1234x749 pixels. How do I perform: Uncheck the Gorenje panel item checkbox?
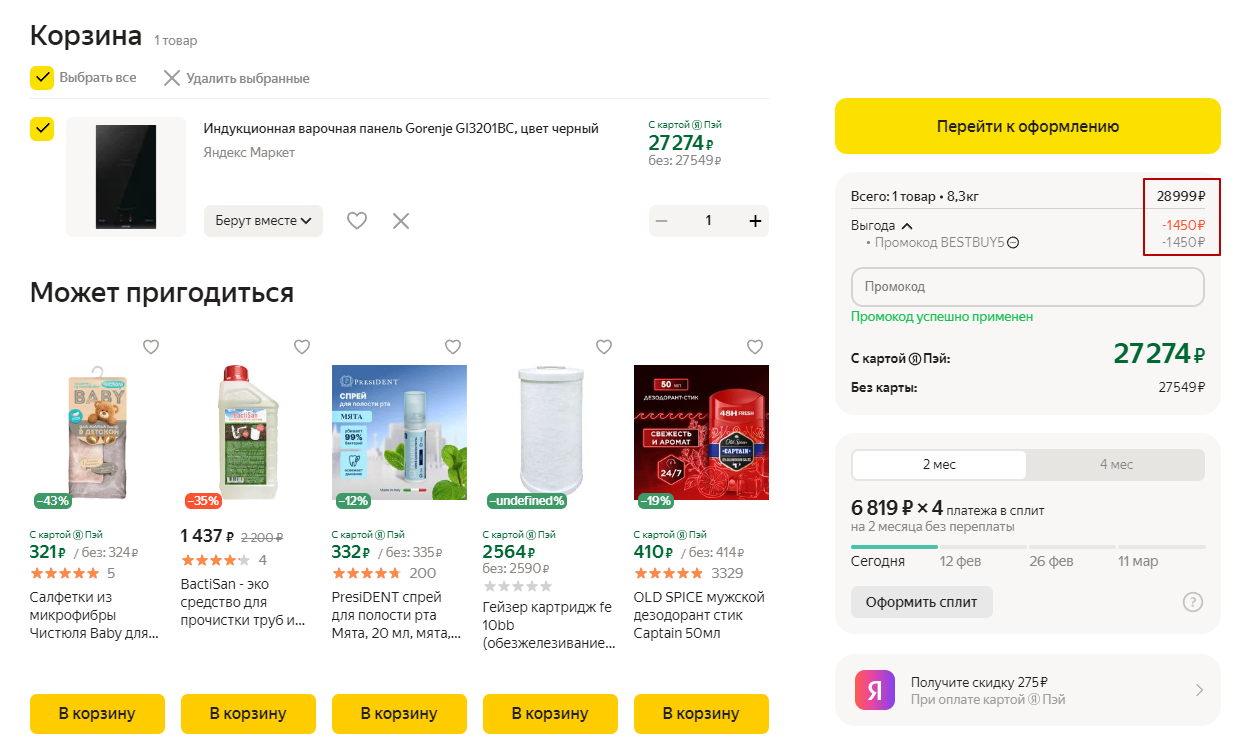pyautogui.click(x=42, y=129)
